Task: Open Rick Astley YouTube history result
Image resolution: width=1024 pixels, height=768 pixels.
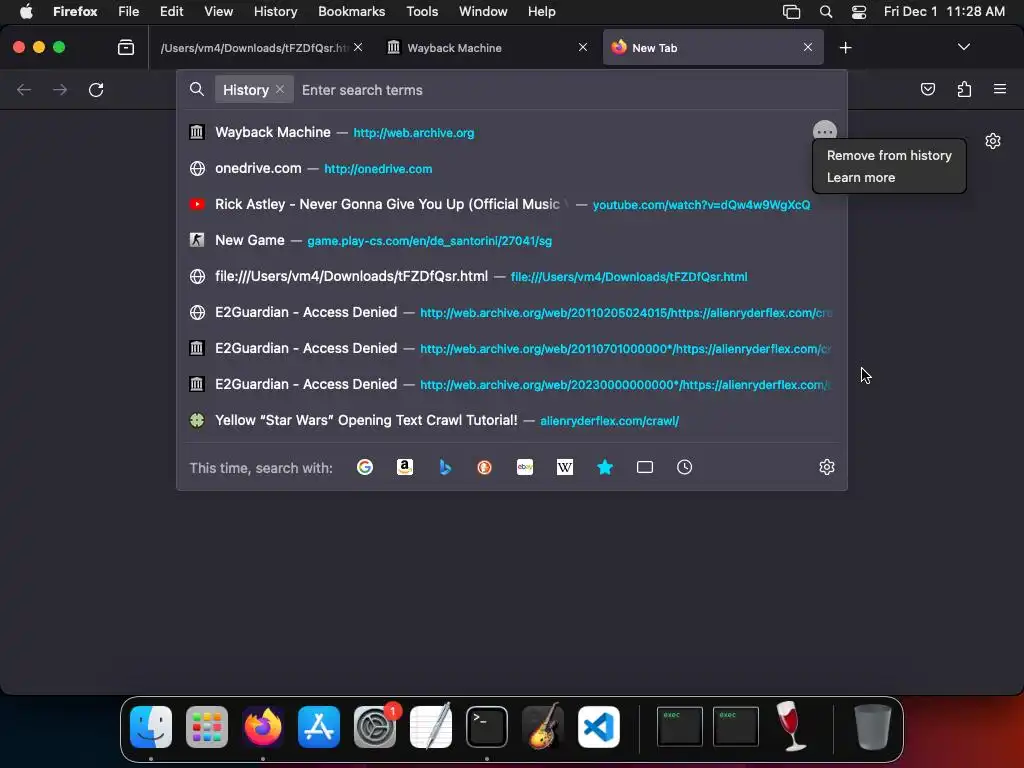Action: coord(511,204)
